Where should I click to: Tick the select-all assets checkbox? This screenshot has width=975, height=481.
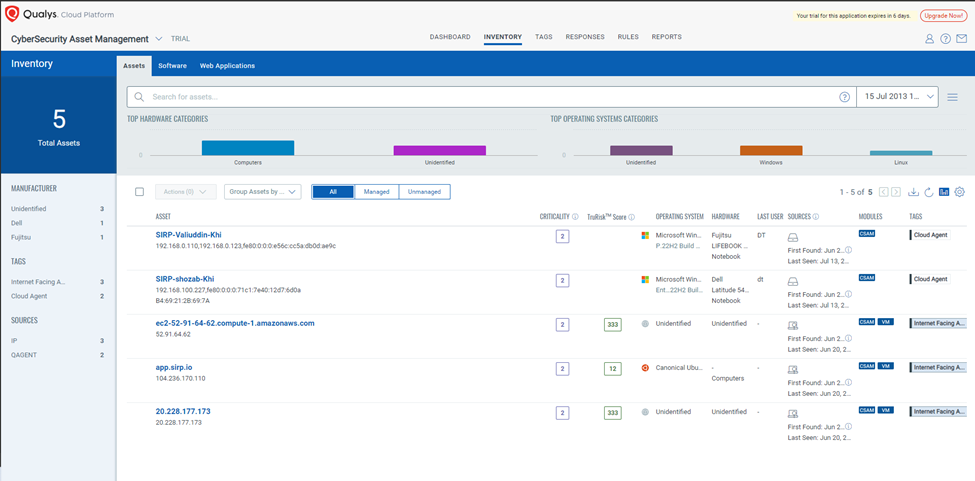pos(140,192)
